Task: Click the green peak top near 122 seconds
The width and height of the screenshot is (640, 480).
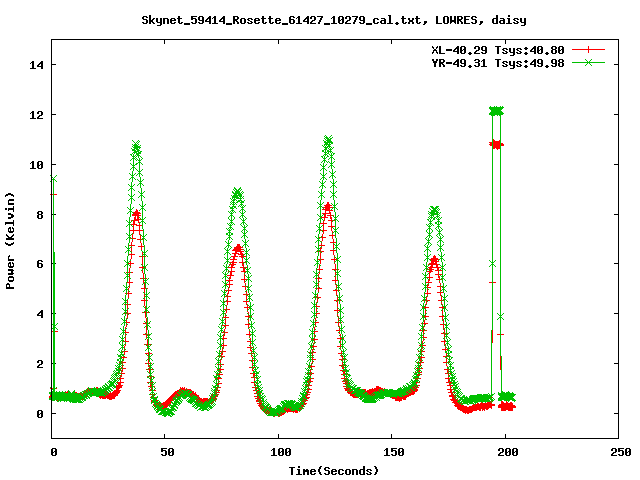Action: pyautogui.click(x=328, y=141)
